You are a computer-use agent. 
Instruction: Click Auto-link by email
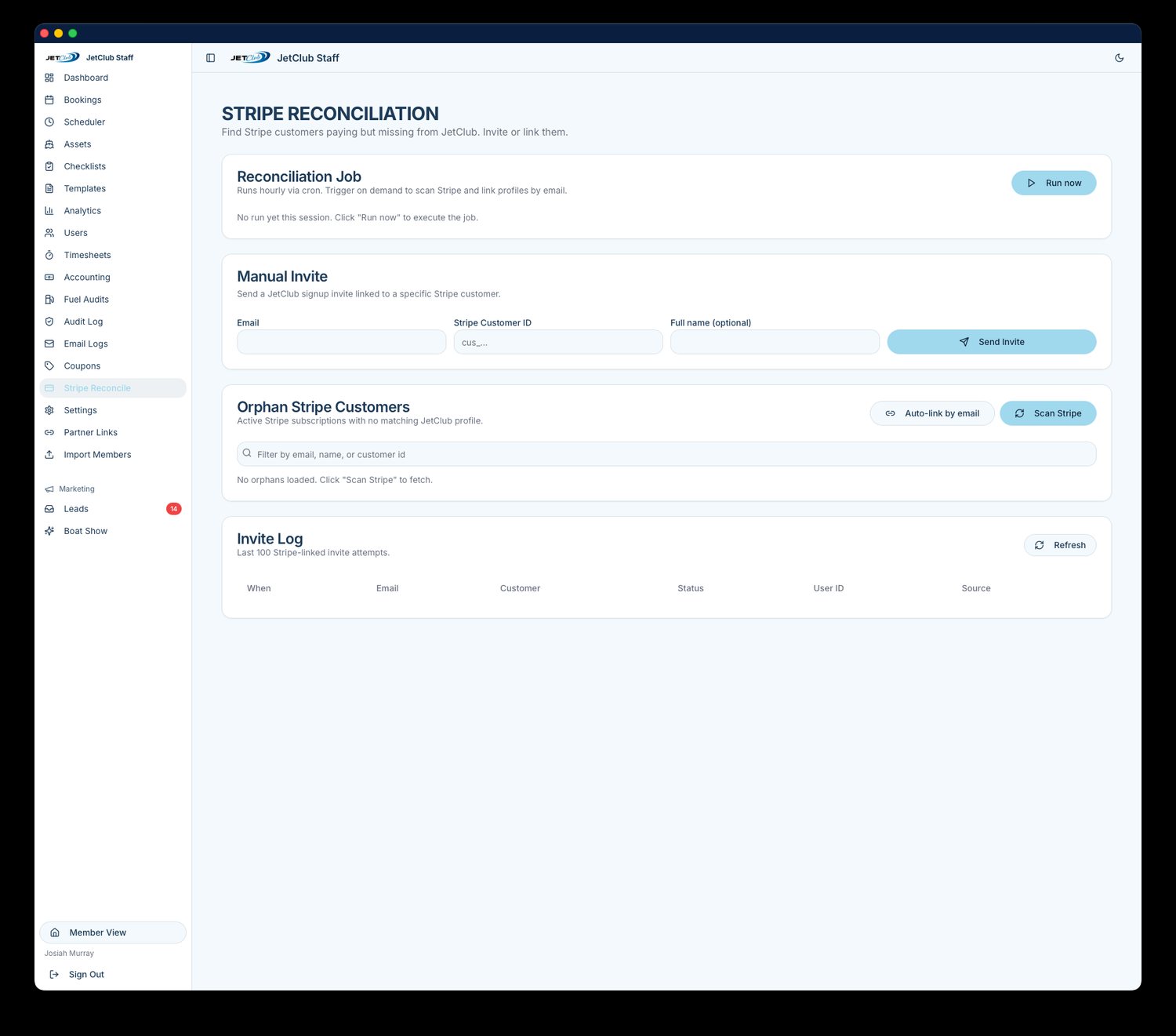coord(932,413)
